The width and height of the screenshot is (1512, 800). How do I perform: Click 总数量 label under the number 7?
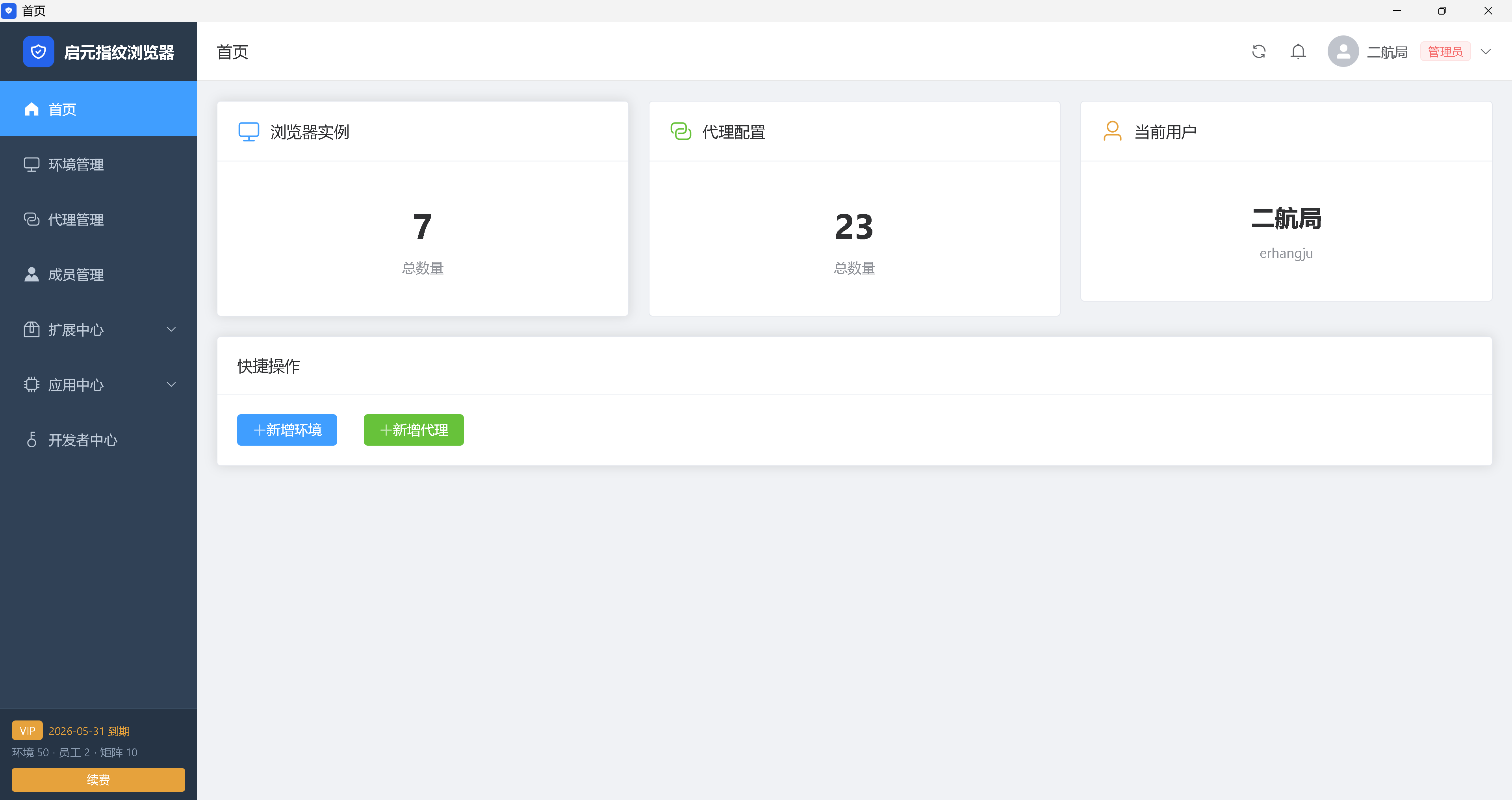[x=423, y=268]
